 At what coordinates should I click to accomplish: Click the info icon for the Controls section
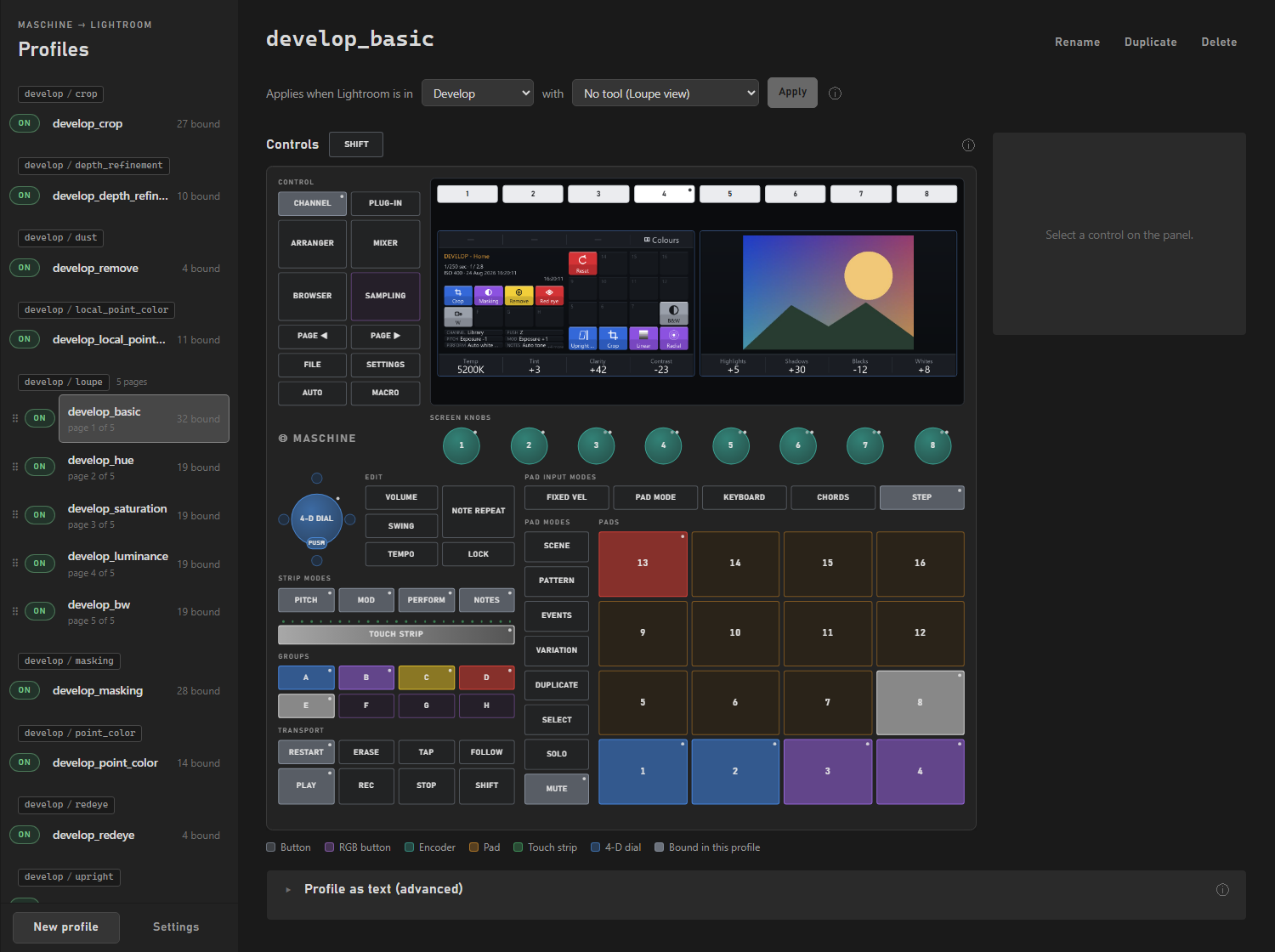(968, 145)
